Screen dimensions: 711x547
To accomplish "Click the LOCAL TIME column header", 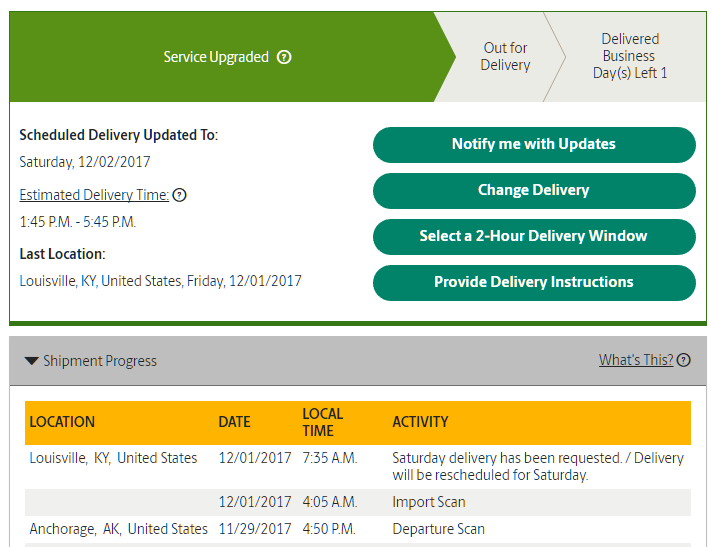I will coord(323,422).
